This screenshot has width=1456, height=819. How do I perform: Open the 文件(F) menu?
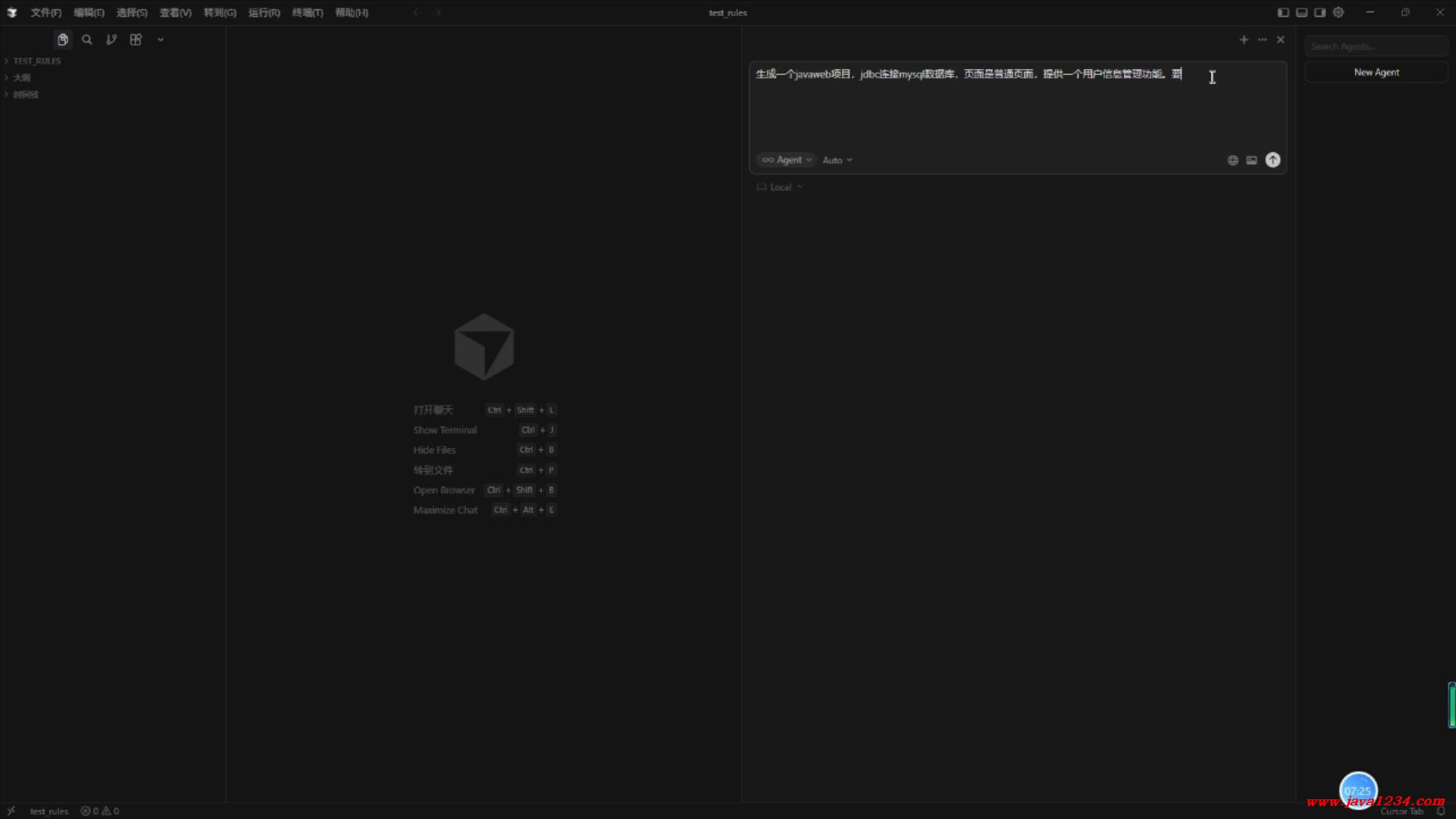point(45,13)
